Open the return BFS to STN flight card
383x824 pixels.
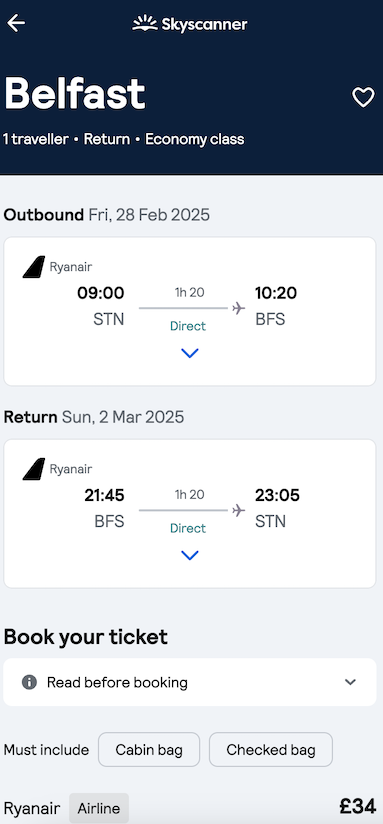[x=190, y=514]
